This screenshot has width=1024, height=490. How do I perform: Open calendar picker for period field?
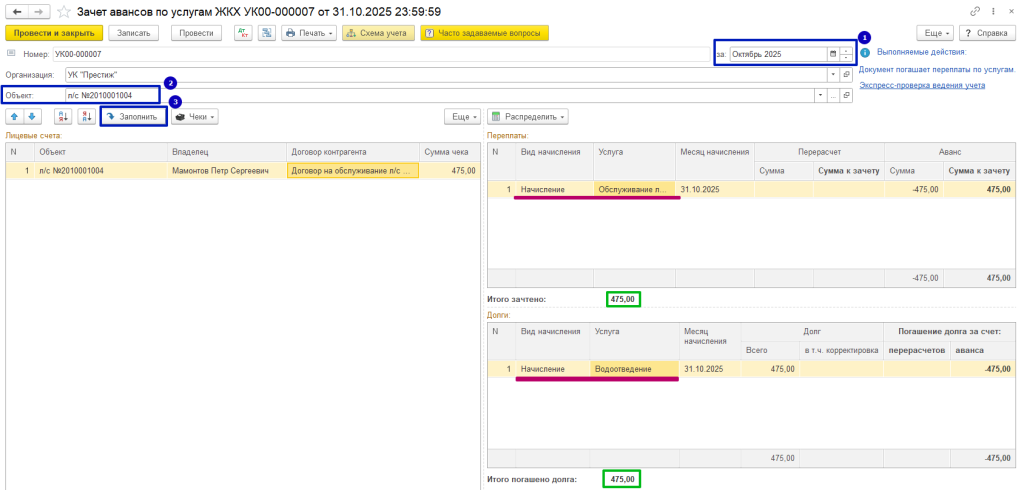click(832, 54)
